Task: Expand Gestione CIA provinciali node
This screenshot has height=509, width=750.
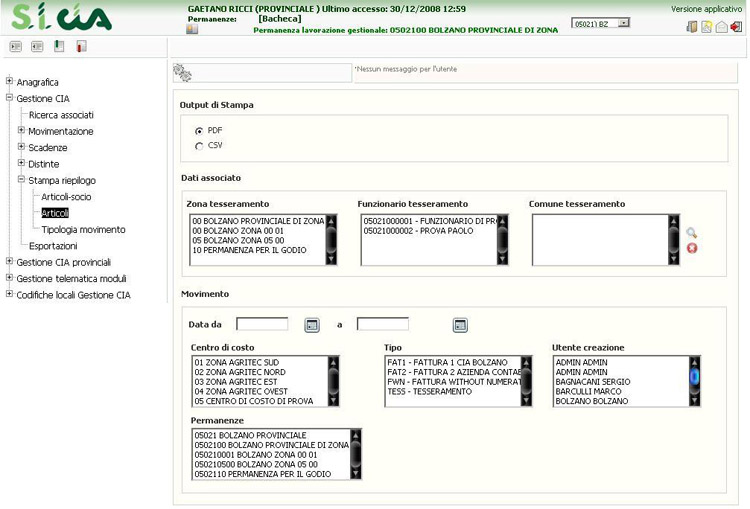Action: point(9,261)
